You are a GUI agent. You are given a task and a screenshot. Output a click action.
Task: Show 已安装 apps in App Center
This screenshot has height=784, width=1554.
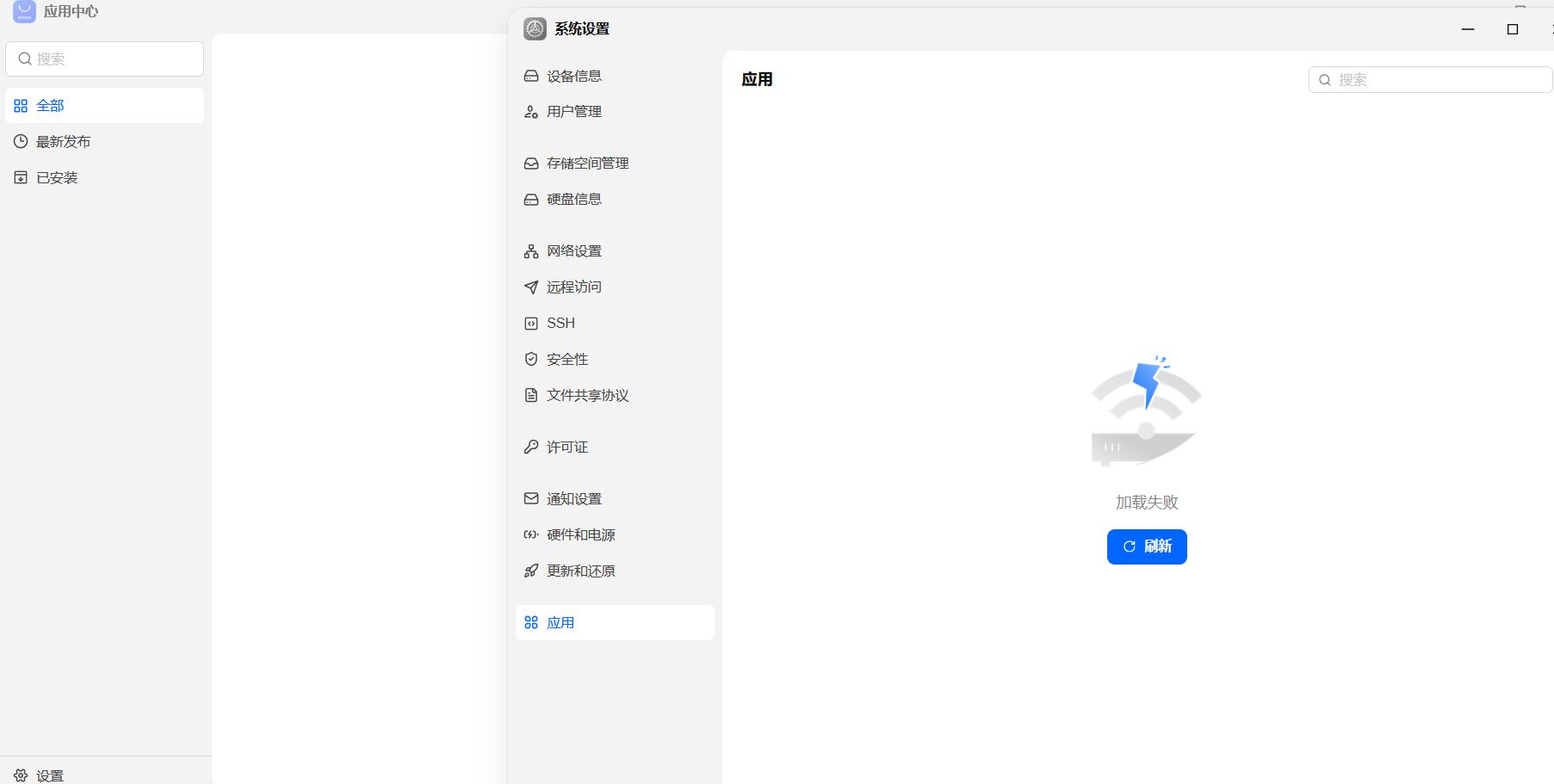pyautogui.click(x=105, y=177)
